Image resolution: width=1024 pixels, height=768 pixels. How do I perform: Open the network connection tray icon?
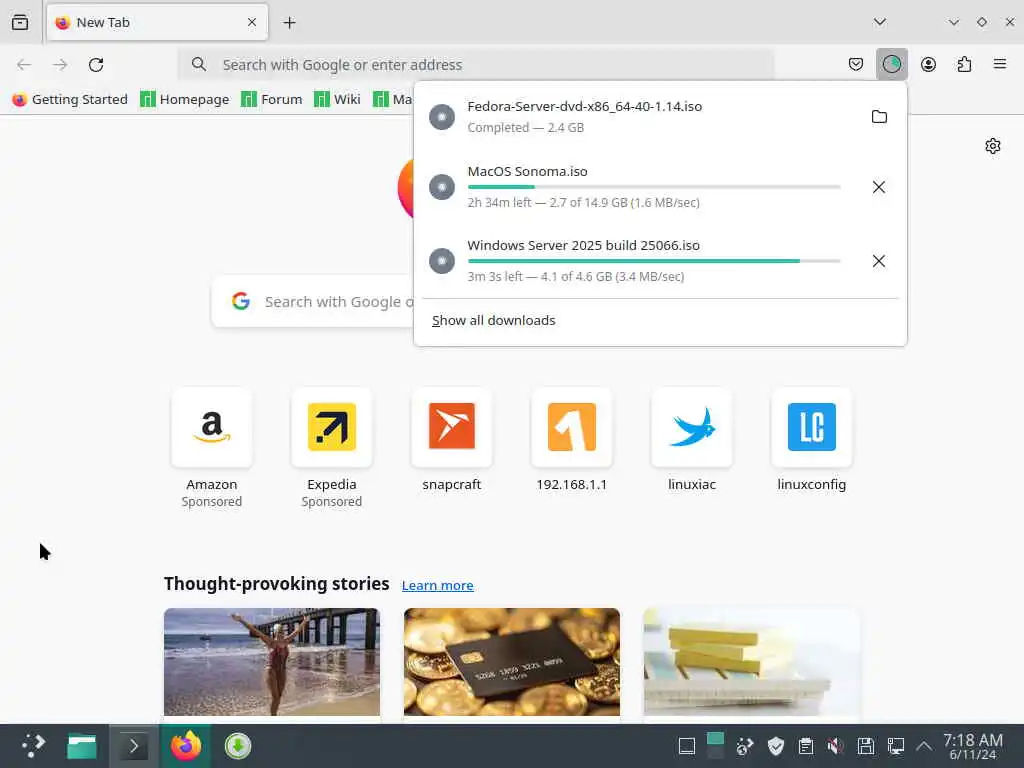tap(895, 746)
